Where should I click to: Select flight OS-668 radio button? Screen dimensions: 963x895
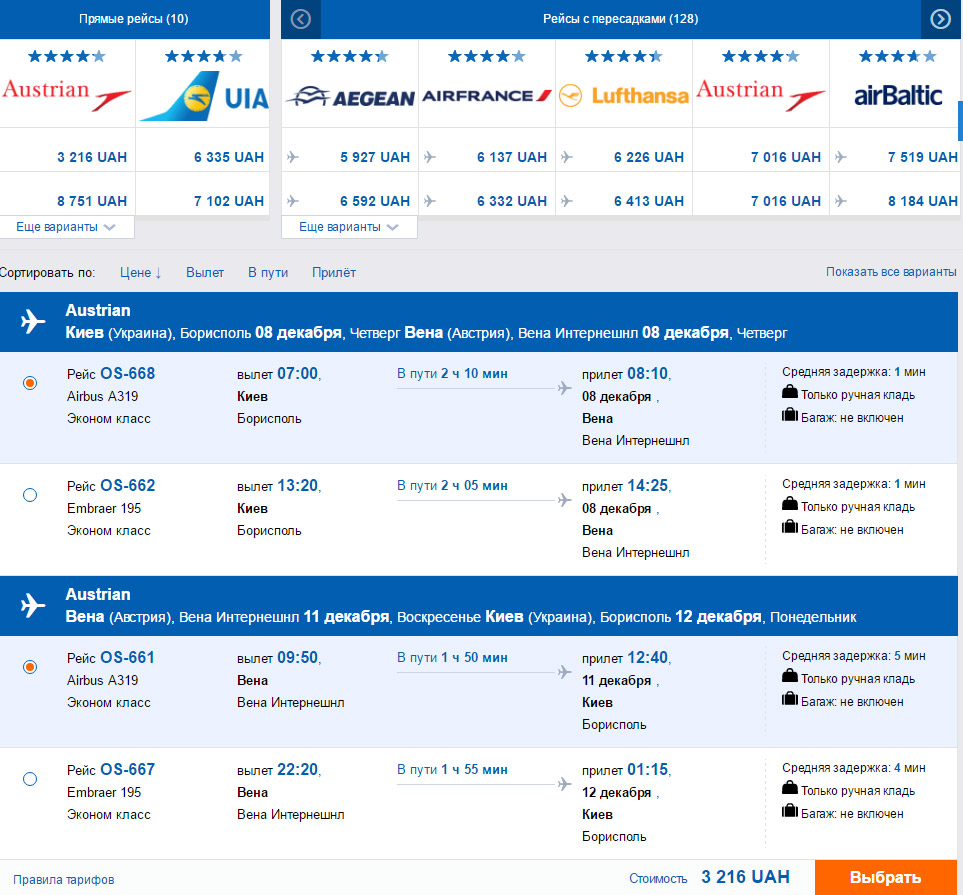(29, 383)
